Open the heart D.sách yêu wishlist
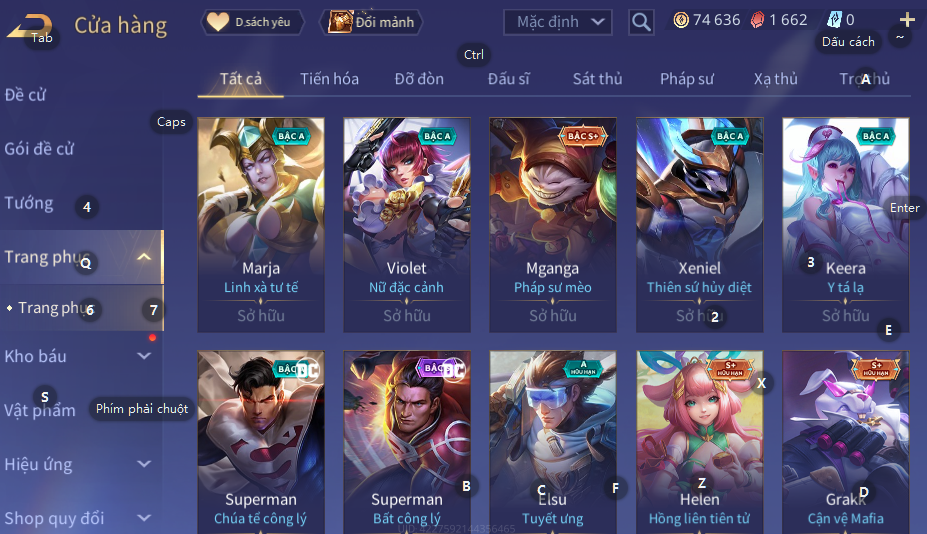The width and height of the screenshot is (927, 534). tap(252, 22)
